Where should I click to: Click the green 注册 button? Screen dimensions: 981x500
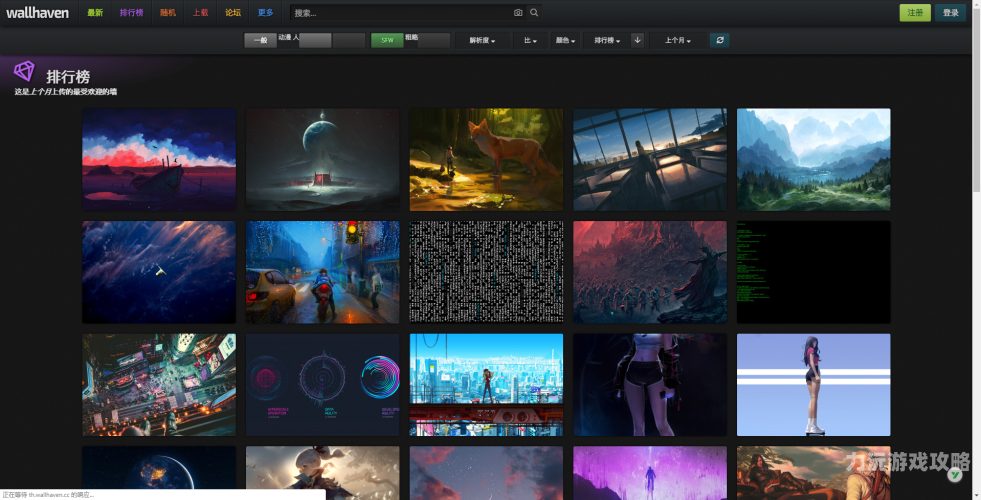[x=915, y=13]
